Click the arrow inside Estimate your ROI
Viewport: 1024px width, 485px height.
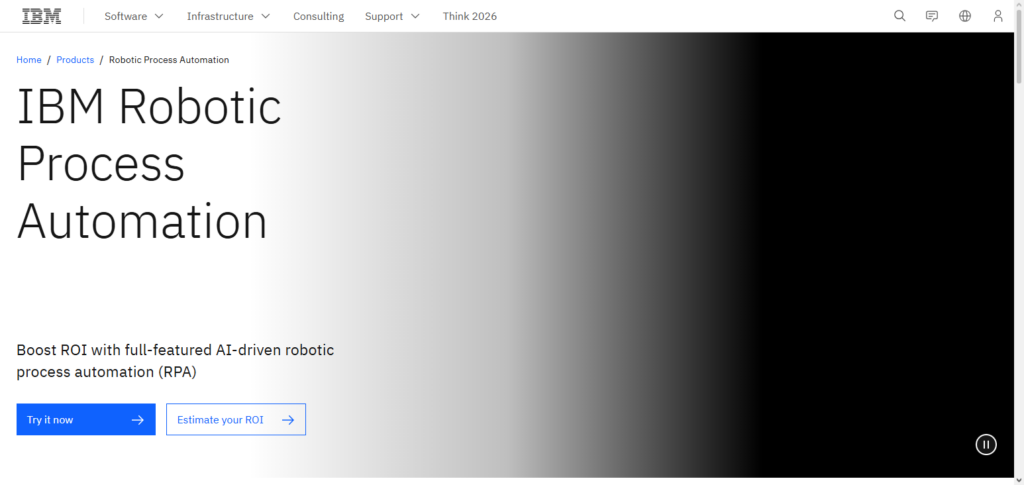tap(288, 420)
